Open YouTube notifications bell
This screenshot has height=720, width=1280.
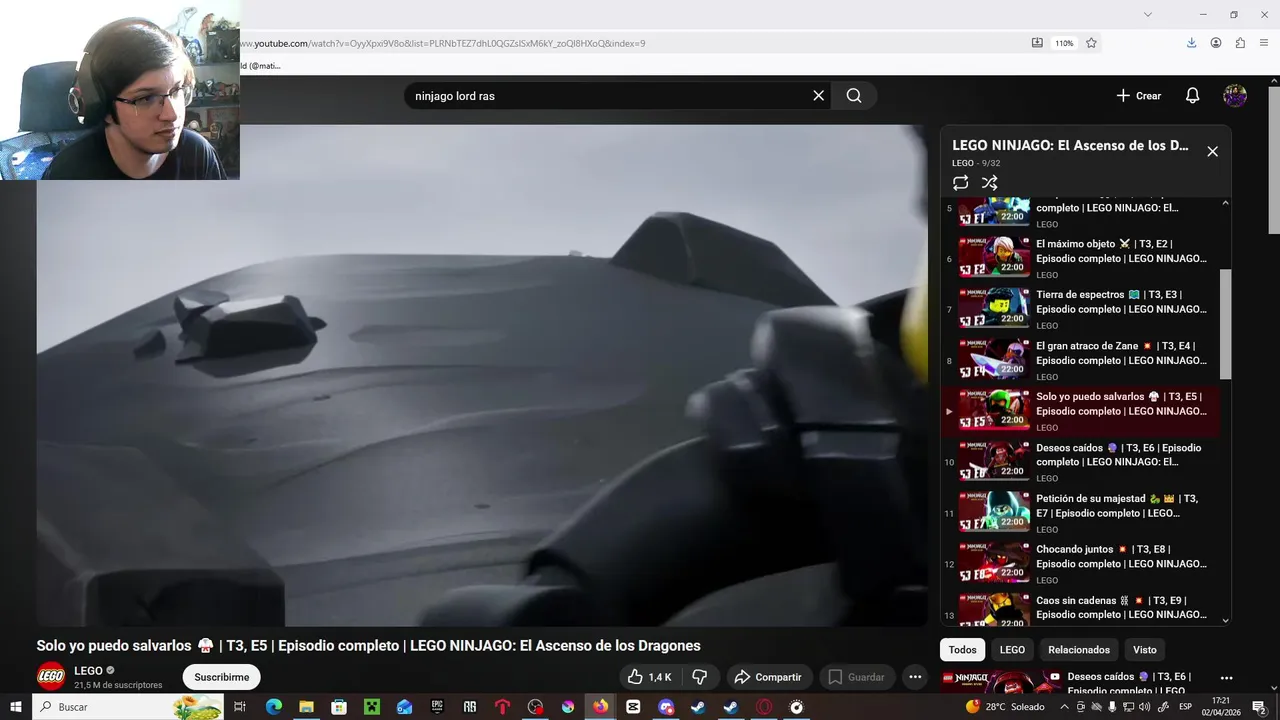[1192, 96]
